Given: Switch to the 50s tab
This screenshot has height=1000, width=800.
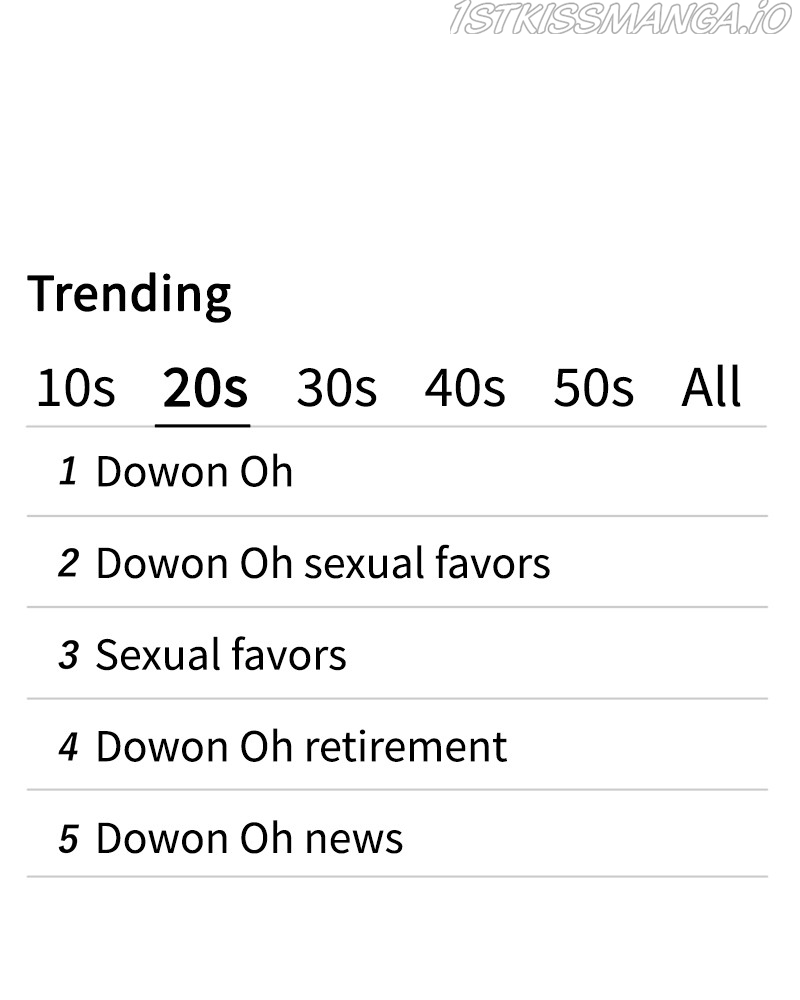Looking at the screenshot, I should tap(593, 388).
